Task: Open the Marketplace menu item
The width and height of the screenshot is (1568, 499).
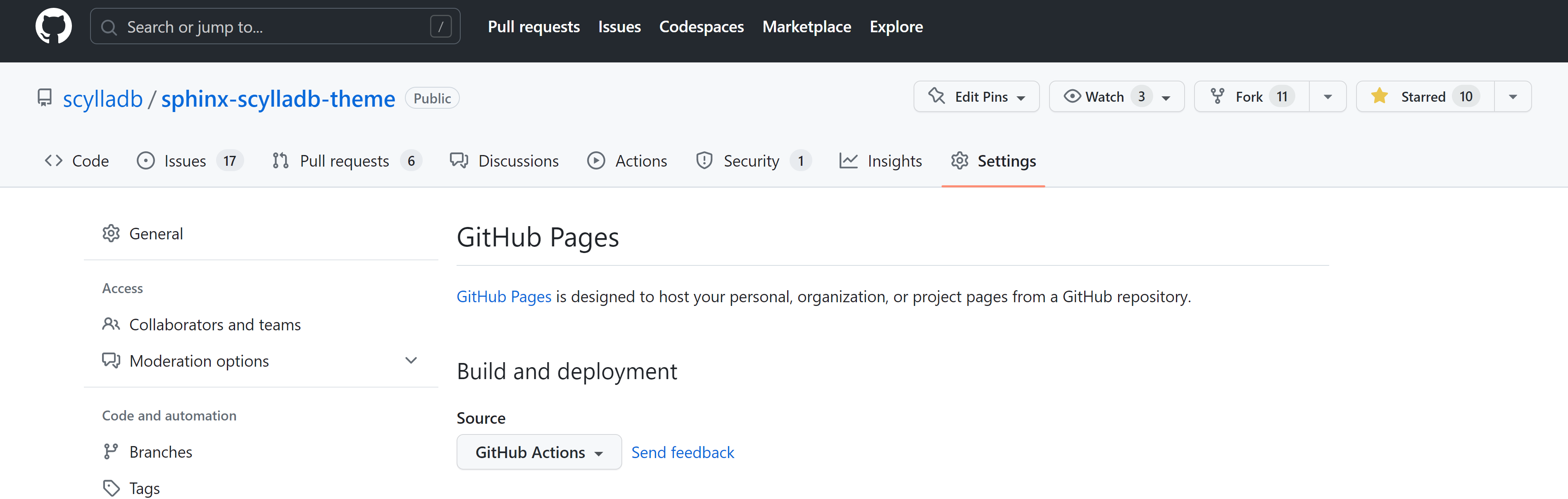Action: click(807, 26)
